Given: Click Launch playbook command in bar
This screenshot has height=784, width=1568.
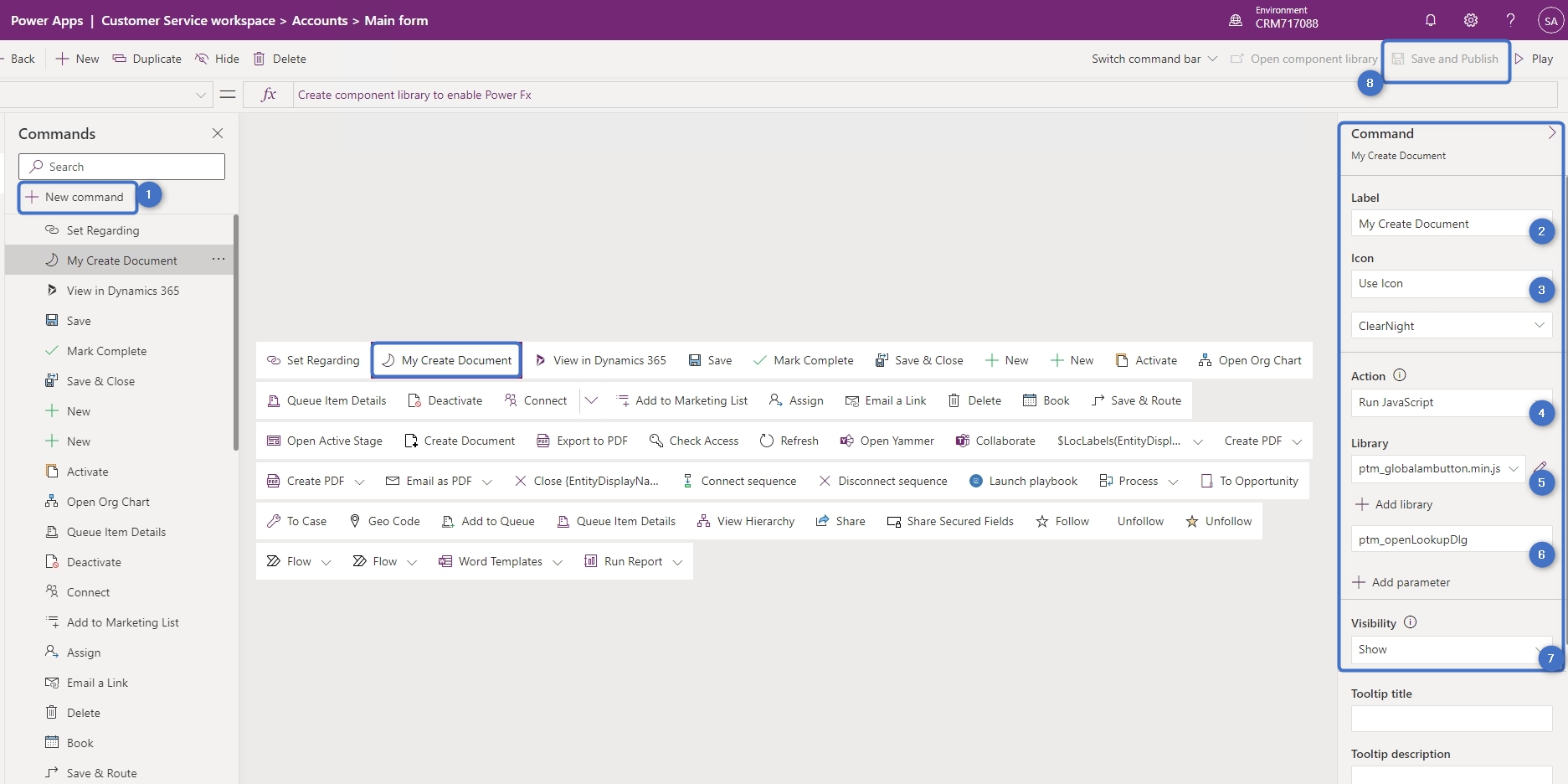Looking at the screenshot, I should [1023, 481].
